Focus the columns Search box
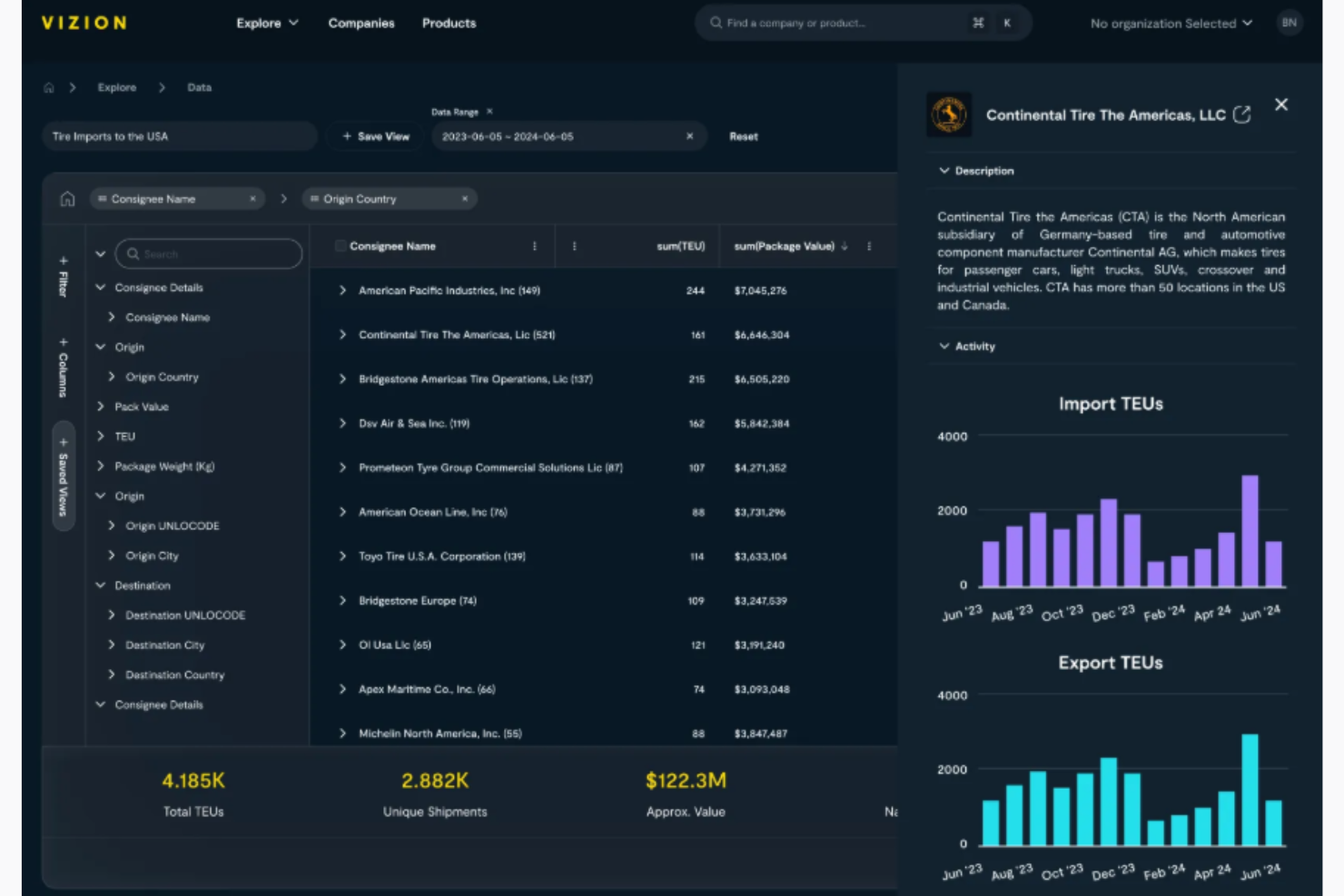The height and width of the screenshot is (896, 1344). point(209,254)
